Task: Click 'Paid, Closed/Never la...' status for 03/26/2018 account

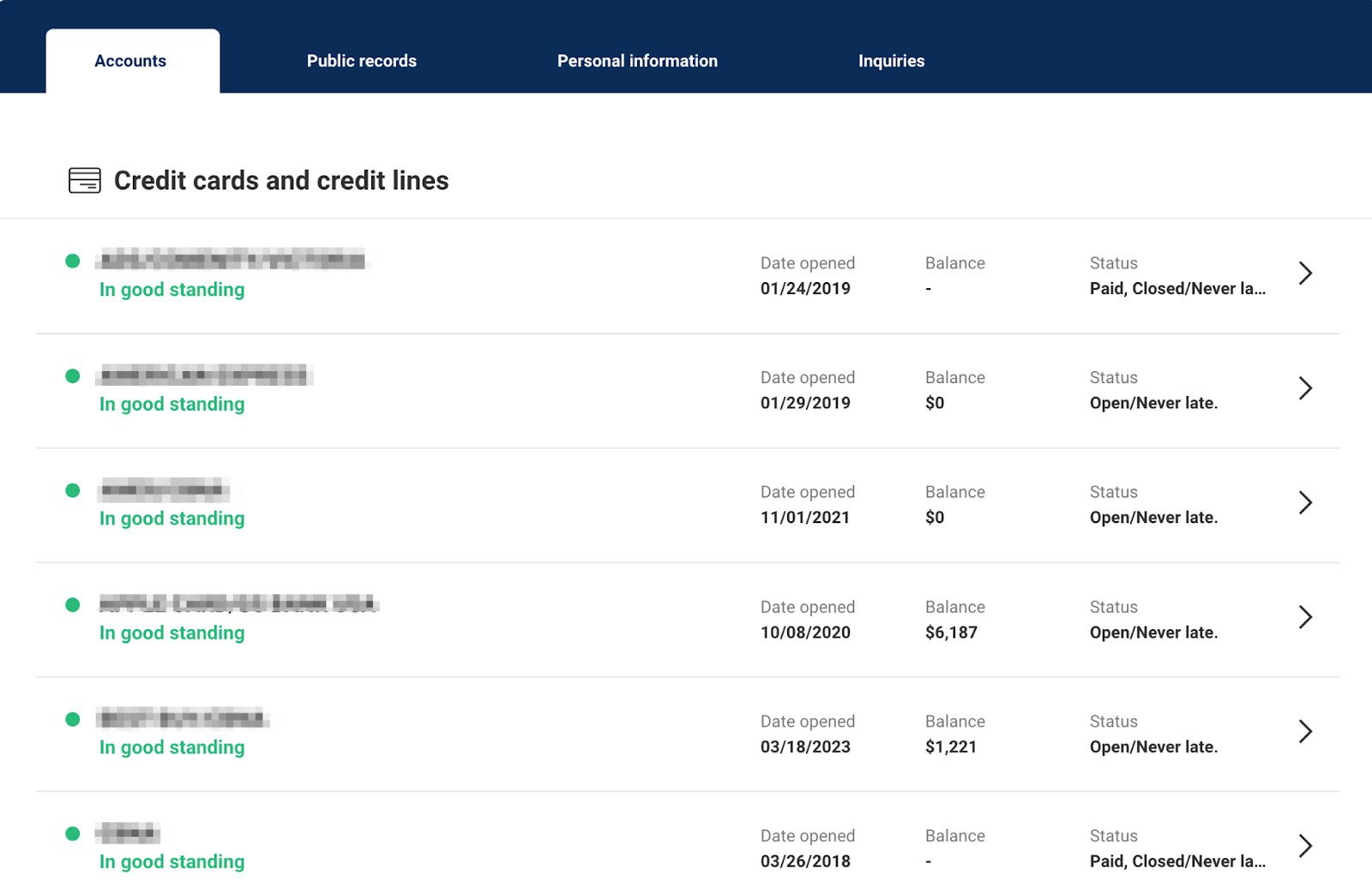Action: [x=1177, y=862]
